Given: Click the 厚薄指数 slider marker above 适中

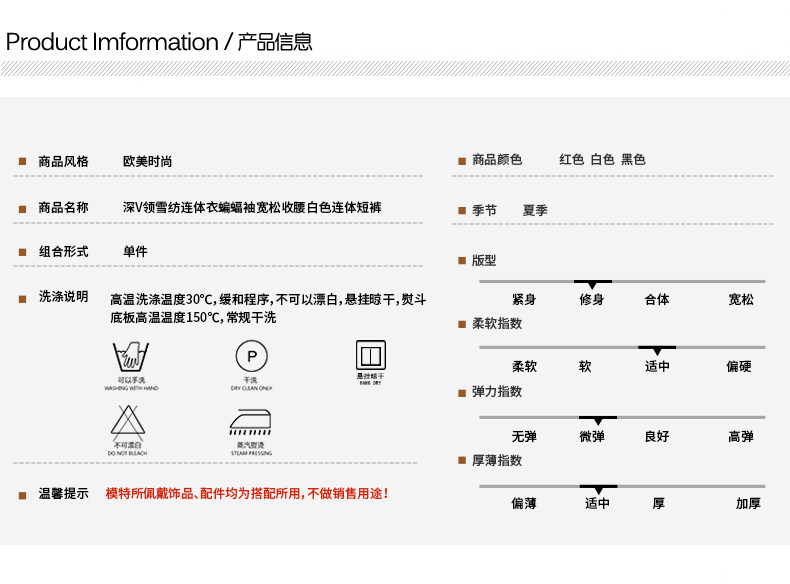Looking at the screenshot, I should (x=599, y=490).
